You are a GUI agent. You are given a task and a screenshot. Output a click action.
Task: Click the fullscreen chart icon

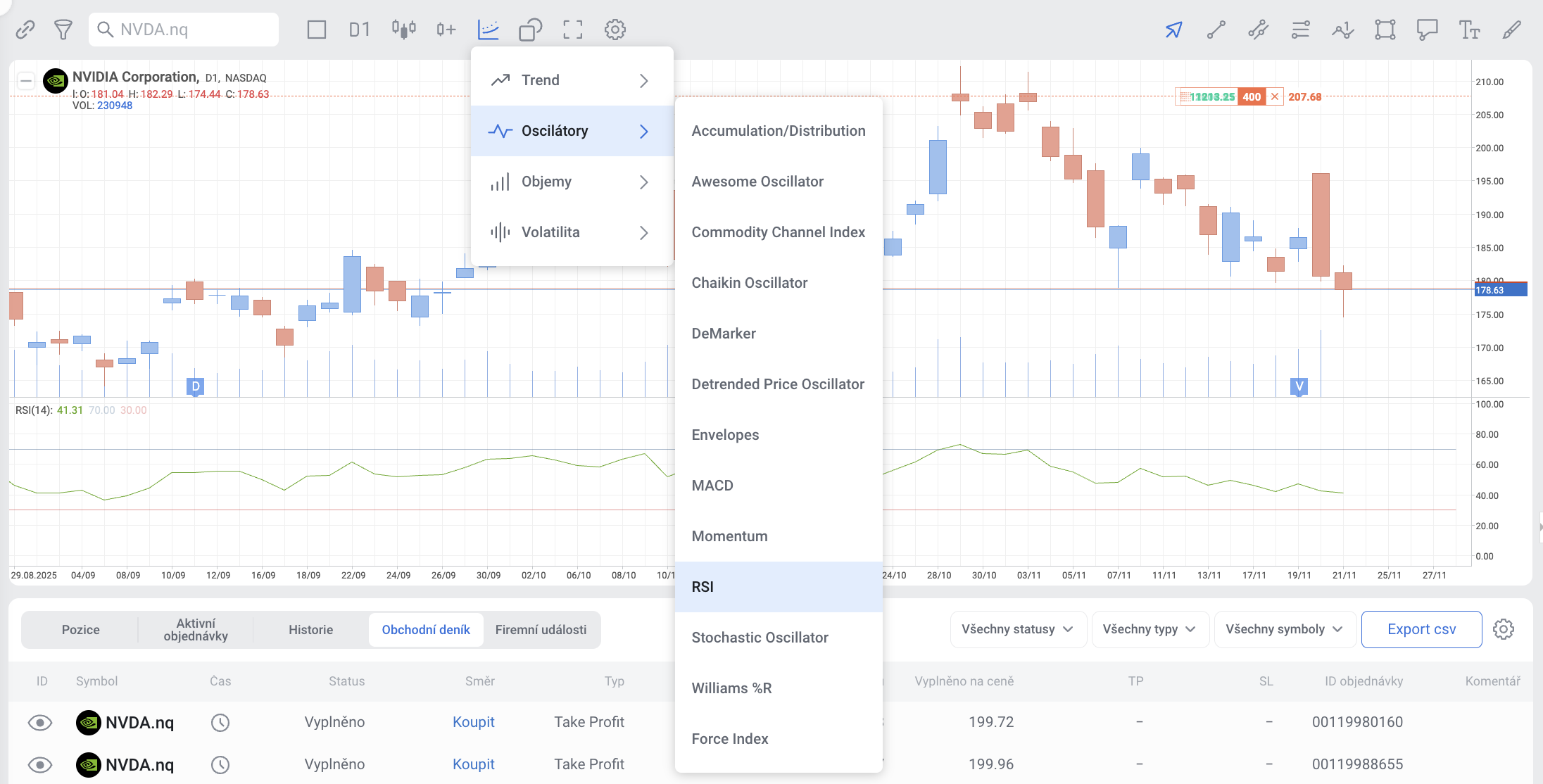pyautogui.click(x=572, y=30)
